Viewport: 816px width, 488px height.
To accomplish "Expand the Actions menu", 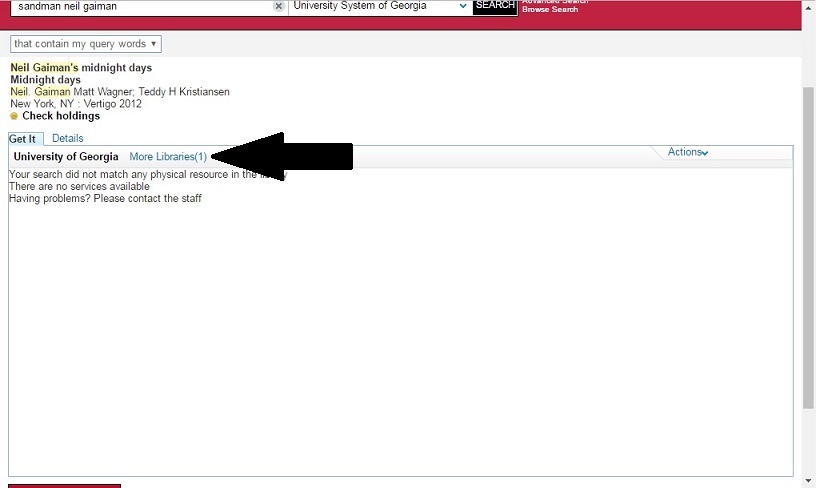I will pos(688,152).
